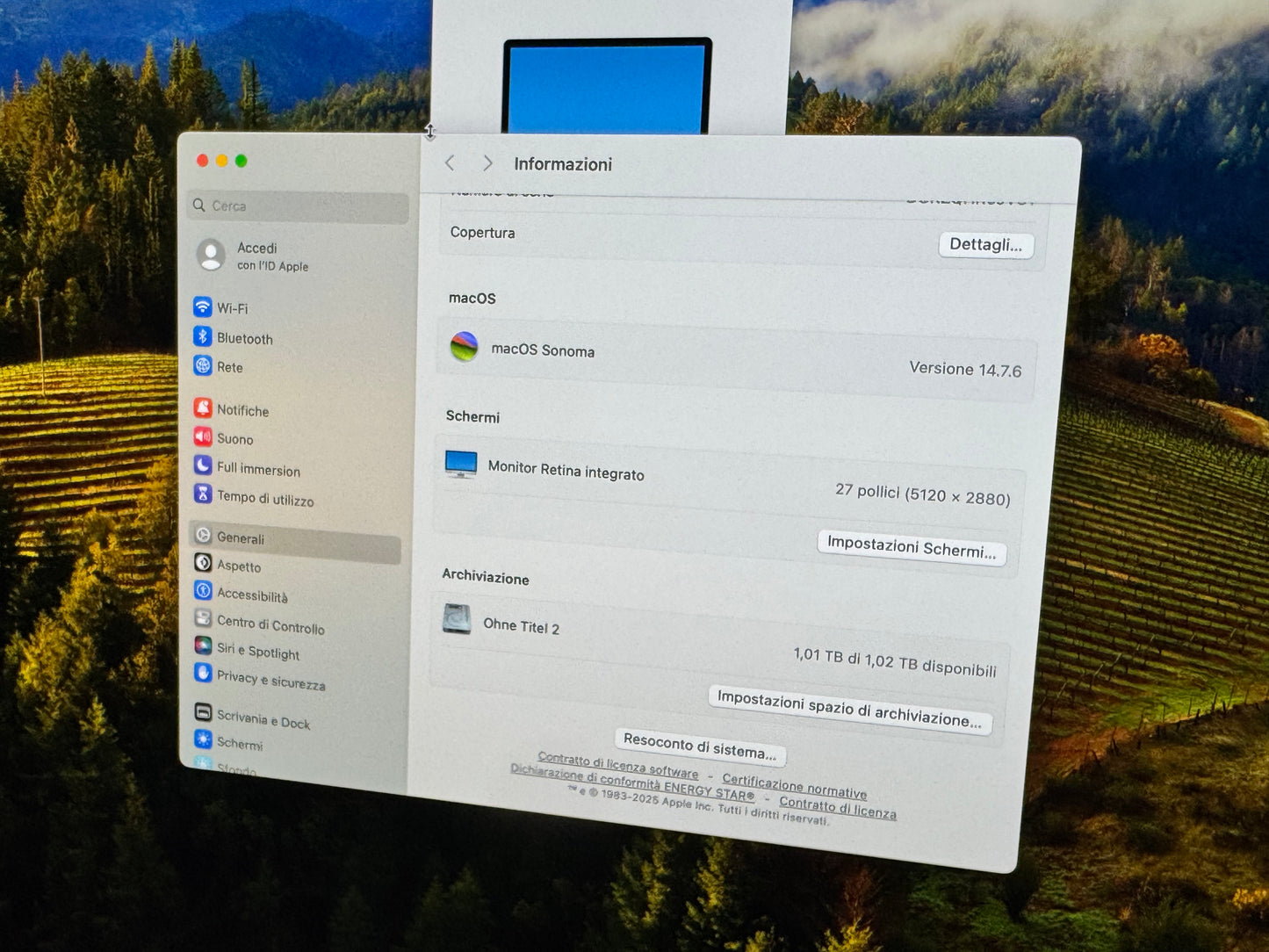1269x952 pixels.
Task: Open Notifiche bell icon in sidebar
Action: coord(203,407)
